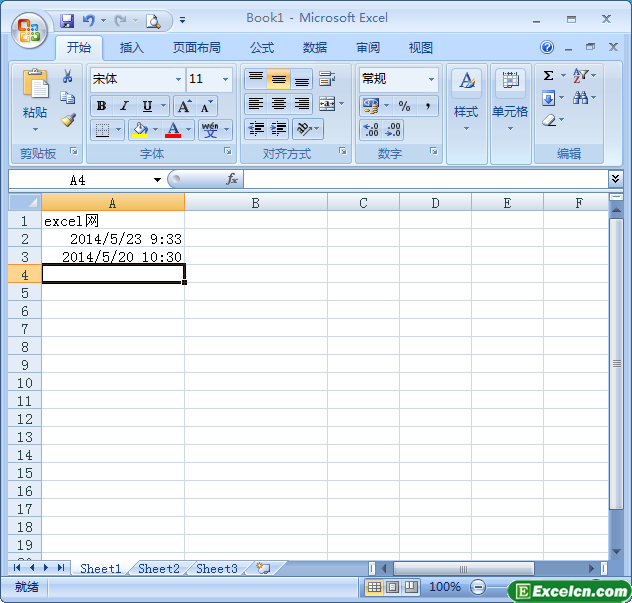The width and height of the screenshot is (632, 603).
Task: Switch to Normal view in status bar
Action: pos(373,586)
